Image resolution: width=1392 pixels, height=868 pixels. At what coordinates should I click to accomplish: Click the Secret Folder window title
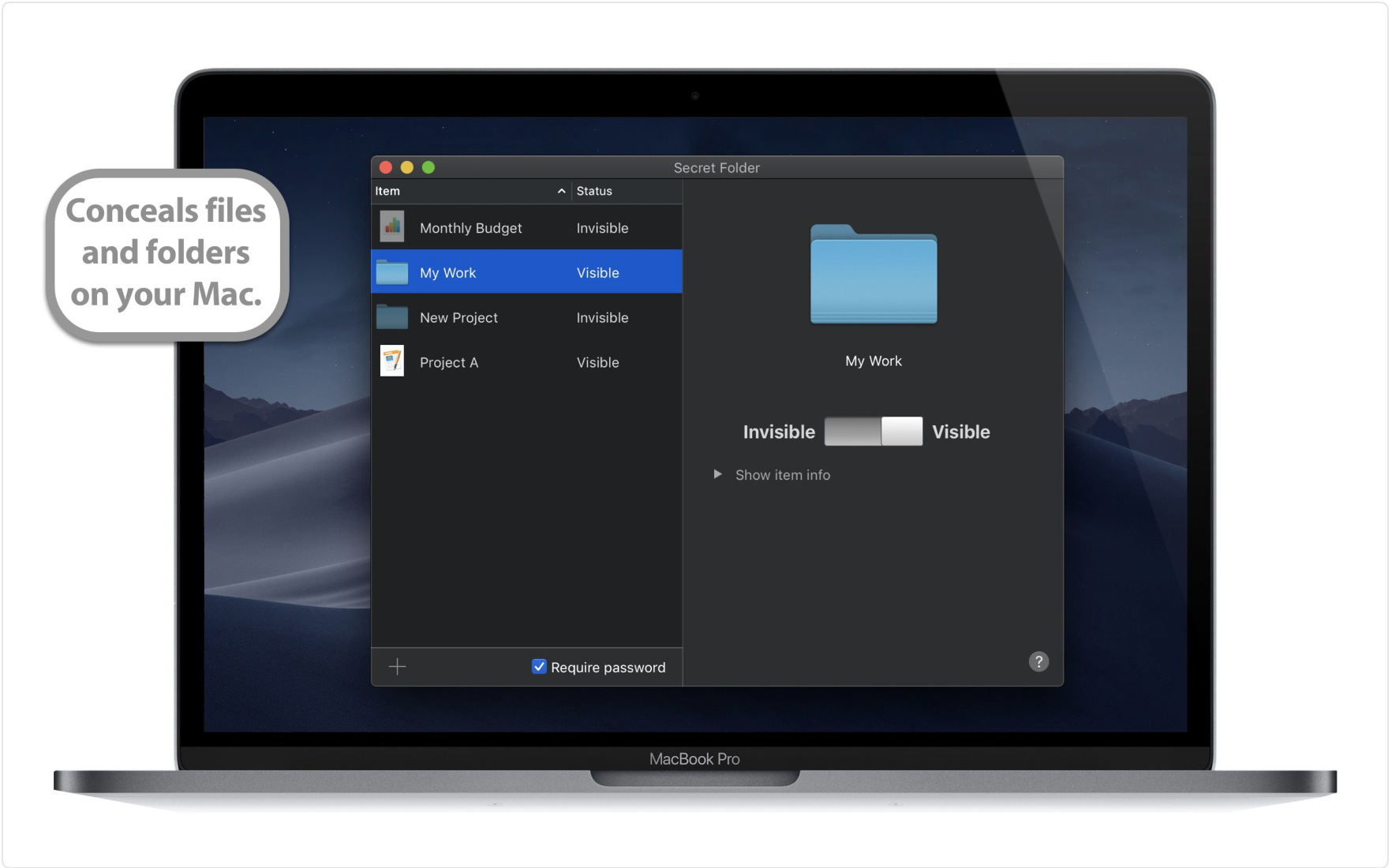(x=717, y=168)
